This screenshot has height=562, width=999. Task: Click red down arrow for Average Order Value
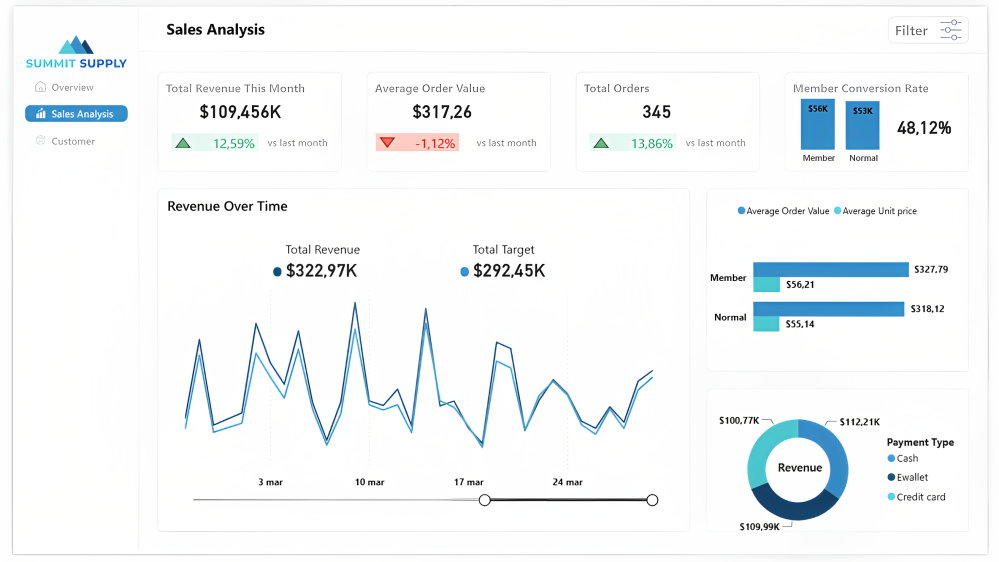387,143
